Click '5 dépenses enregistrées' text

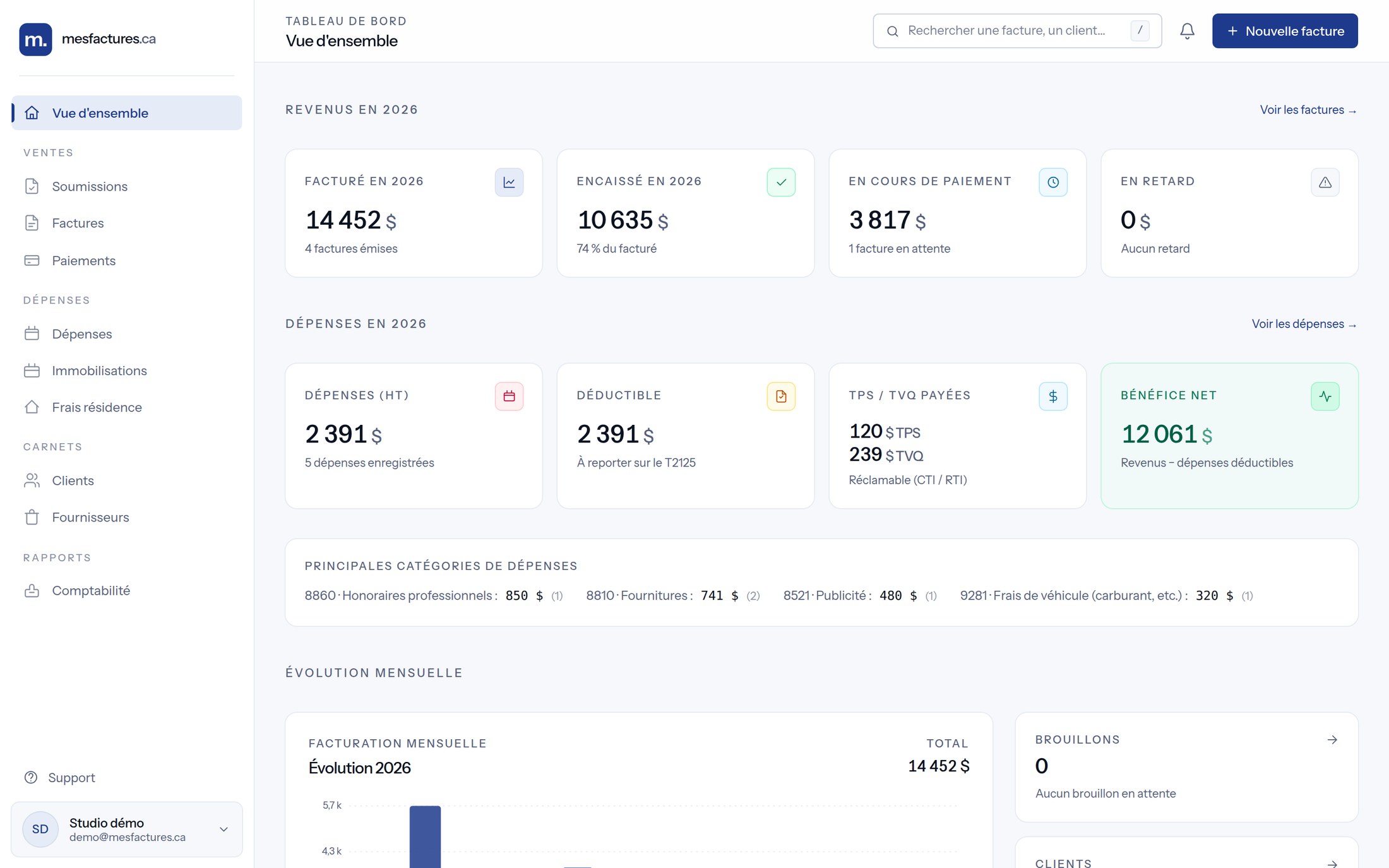(x=369, y=463)
